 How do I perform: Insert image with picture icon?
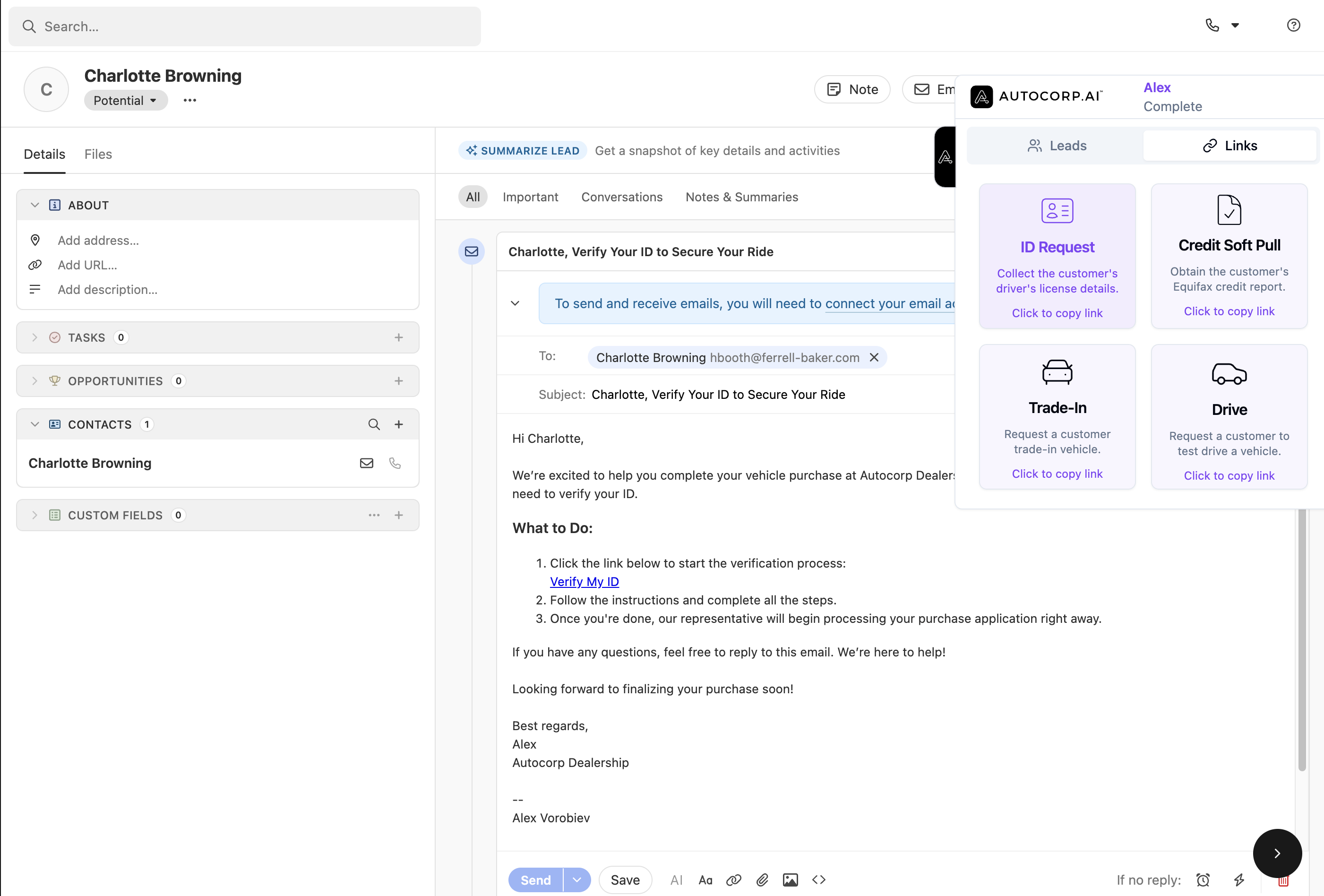click(790, 880)
